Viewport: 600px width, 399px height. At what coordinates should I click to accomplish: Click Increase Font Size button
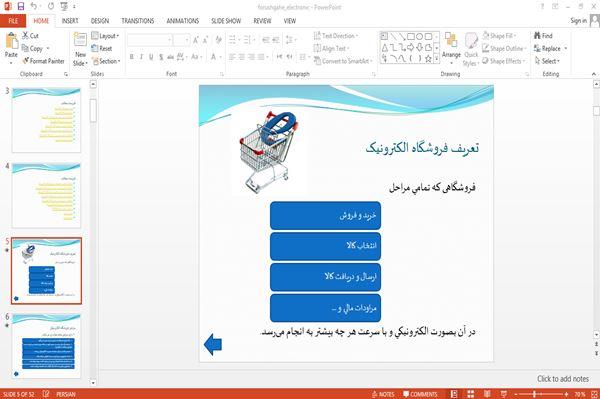point(196,40)
